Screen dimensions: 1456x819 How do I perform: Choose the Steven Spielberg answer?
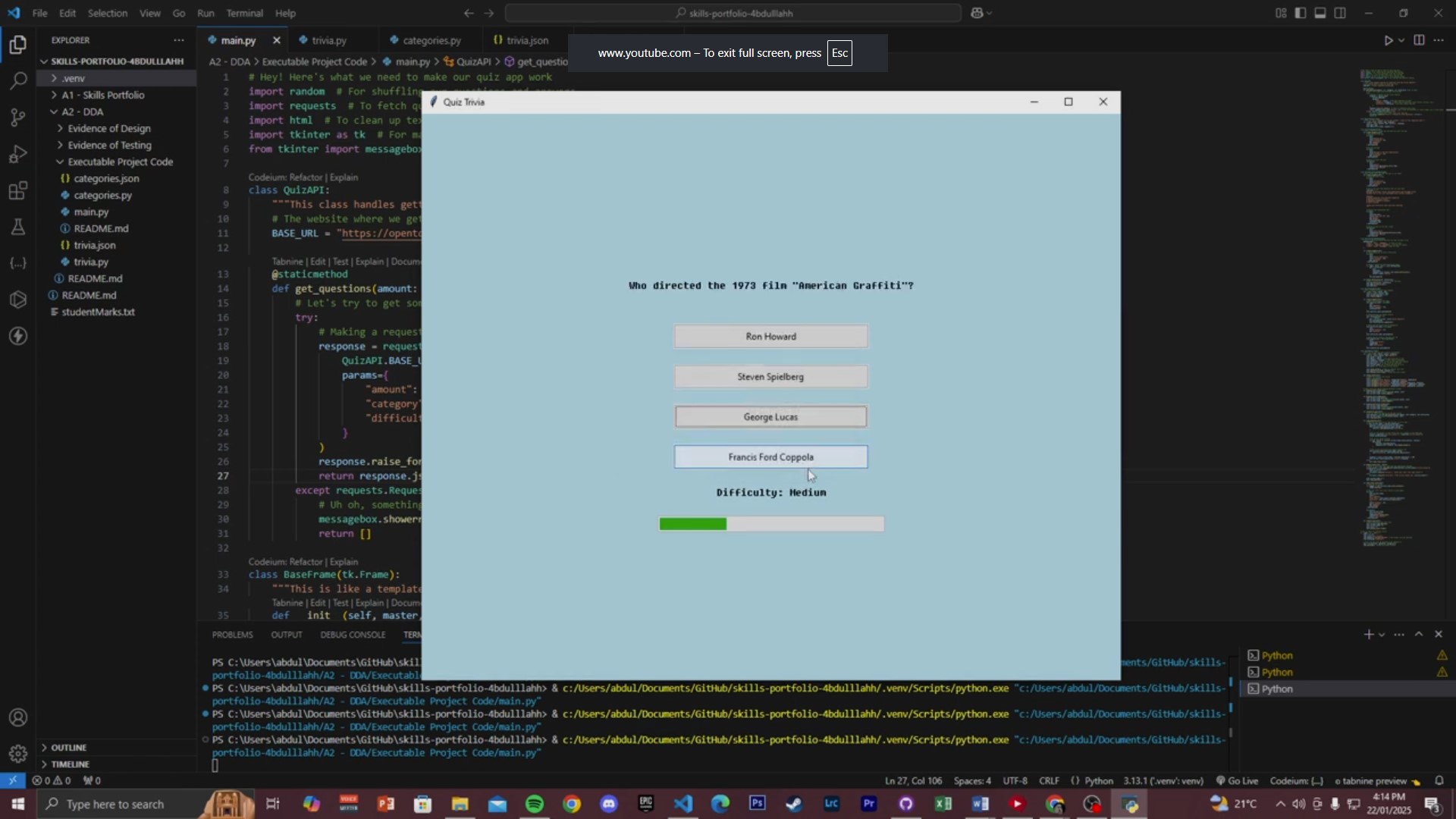click(x=770, y=377)
